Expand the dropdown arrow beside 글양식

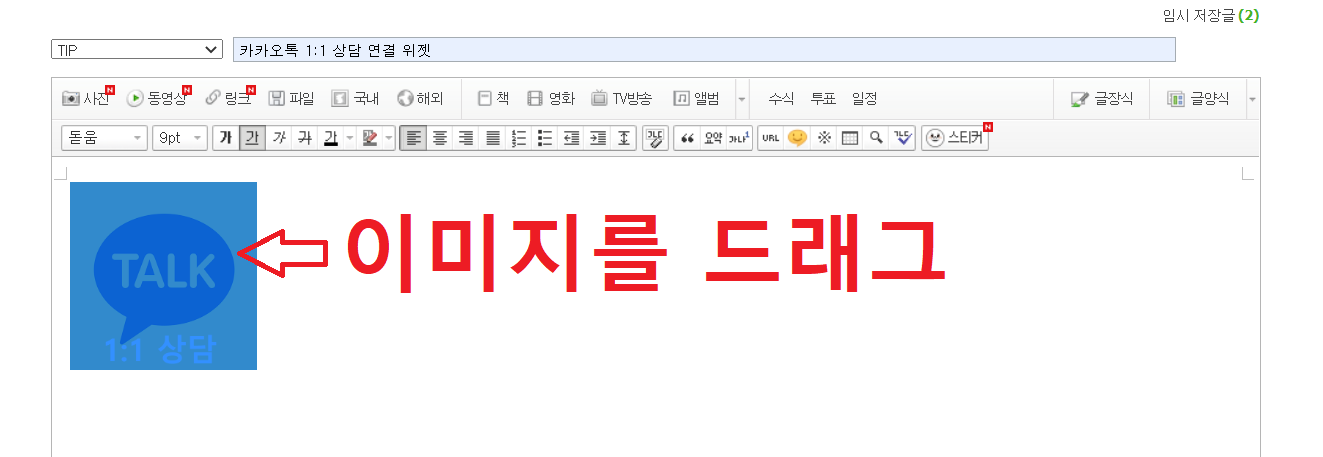tap(1252, 99)
